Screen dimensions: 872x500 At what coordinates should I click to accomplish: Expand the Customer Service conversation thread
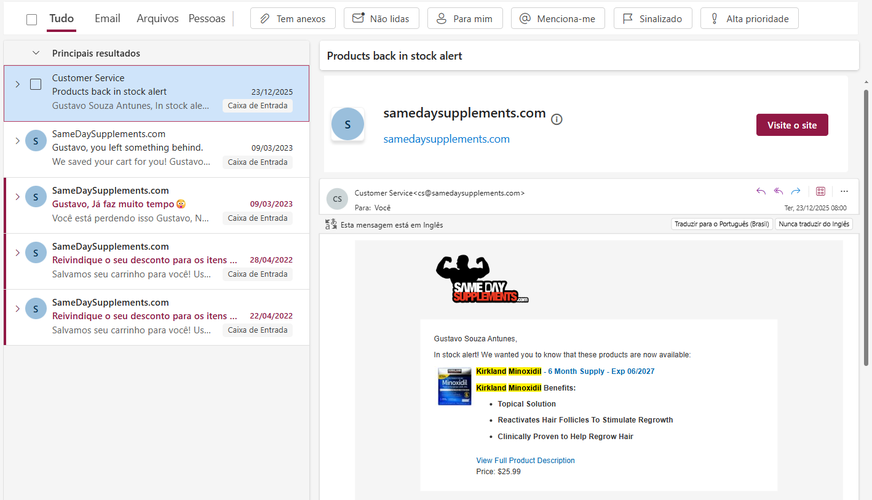click(x=17, y=85)
